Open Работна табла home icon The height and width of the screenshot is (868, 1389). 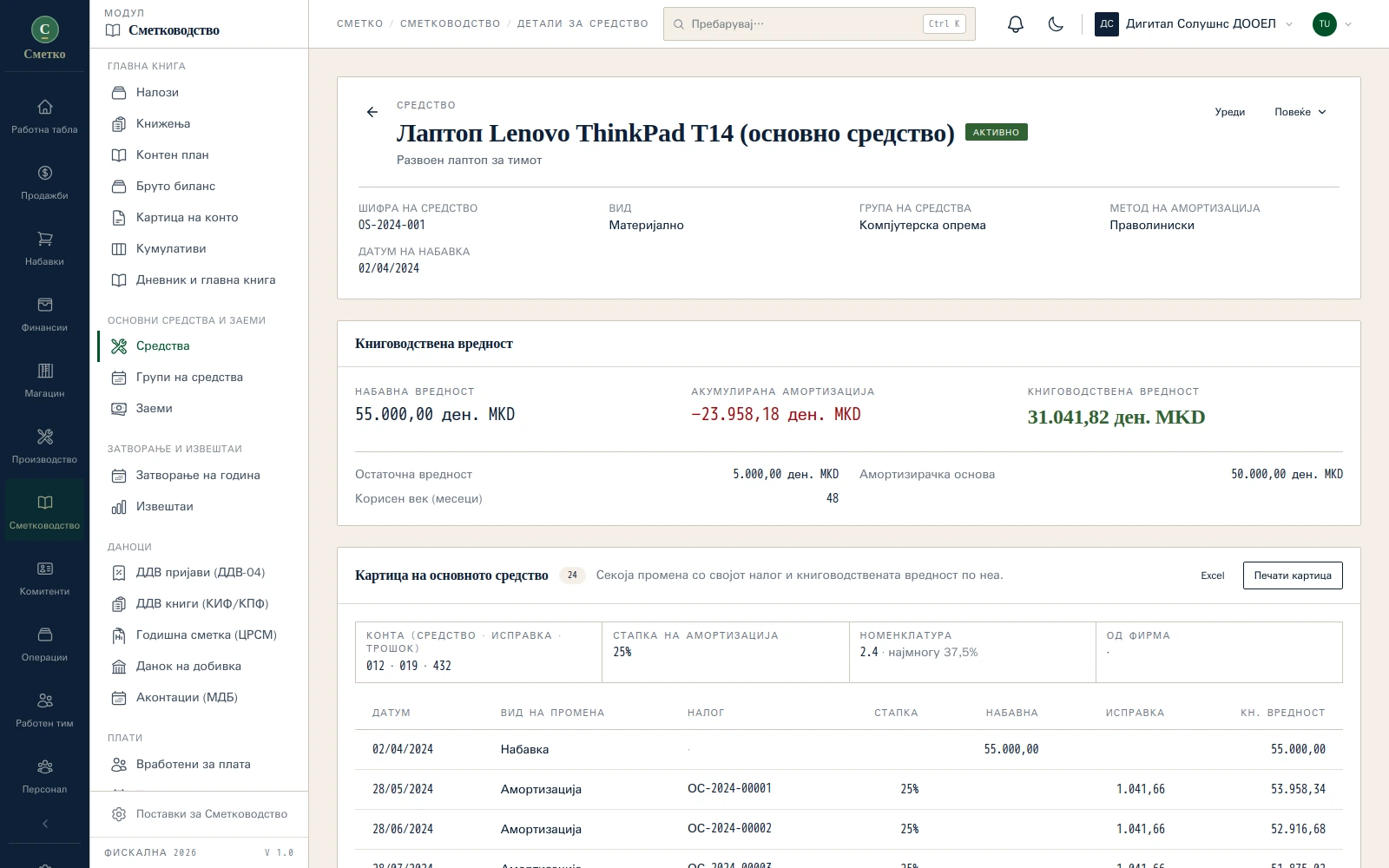[44, 116]
